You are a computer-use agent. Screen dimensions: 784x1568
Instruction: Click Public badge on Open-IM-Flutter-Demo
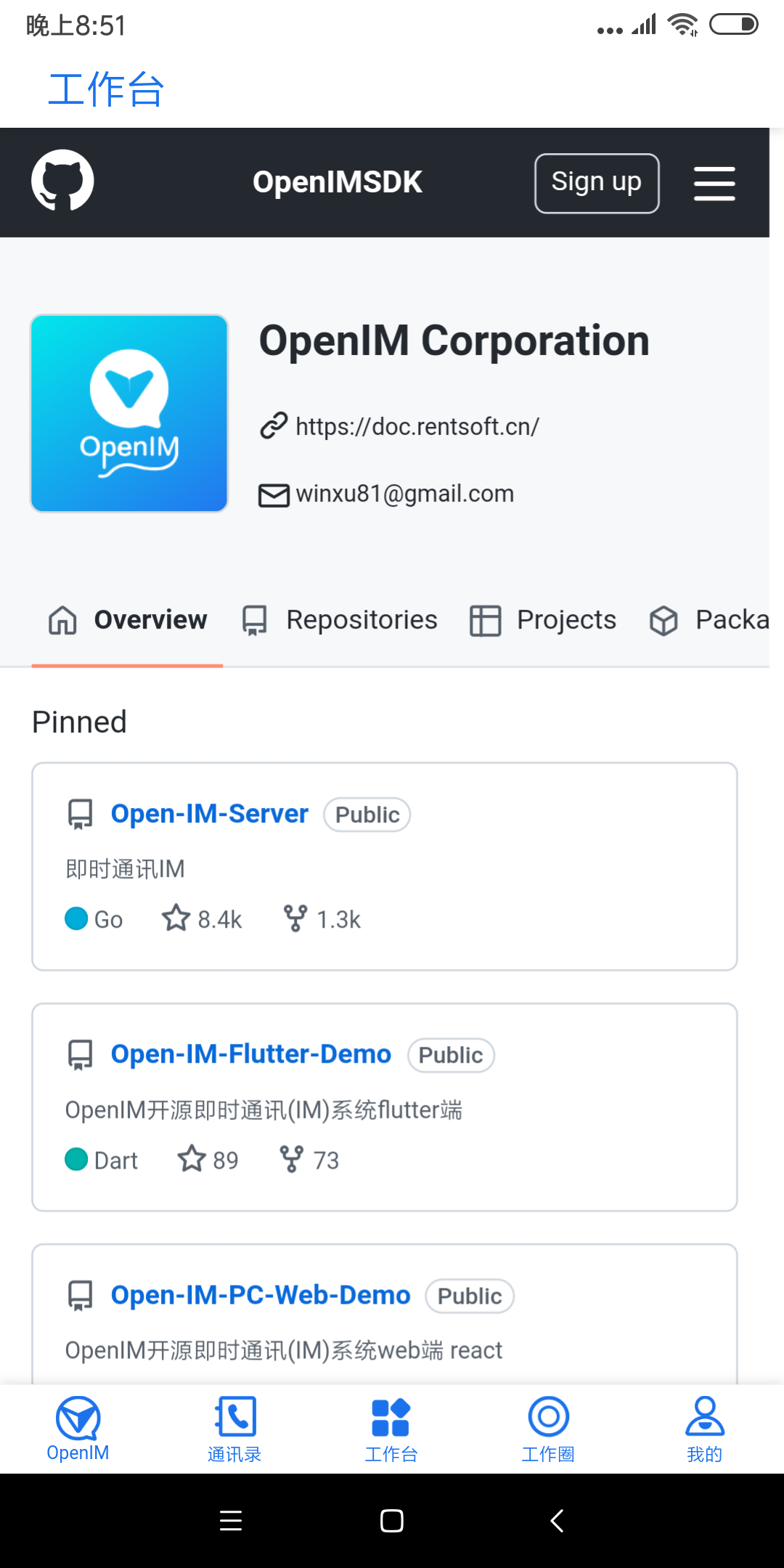(x=451, y=1055)
